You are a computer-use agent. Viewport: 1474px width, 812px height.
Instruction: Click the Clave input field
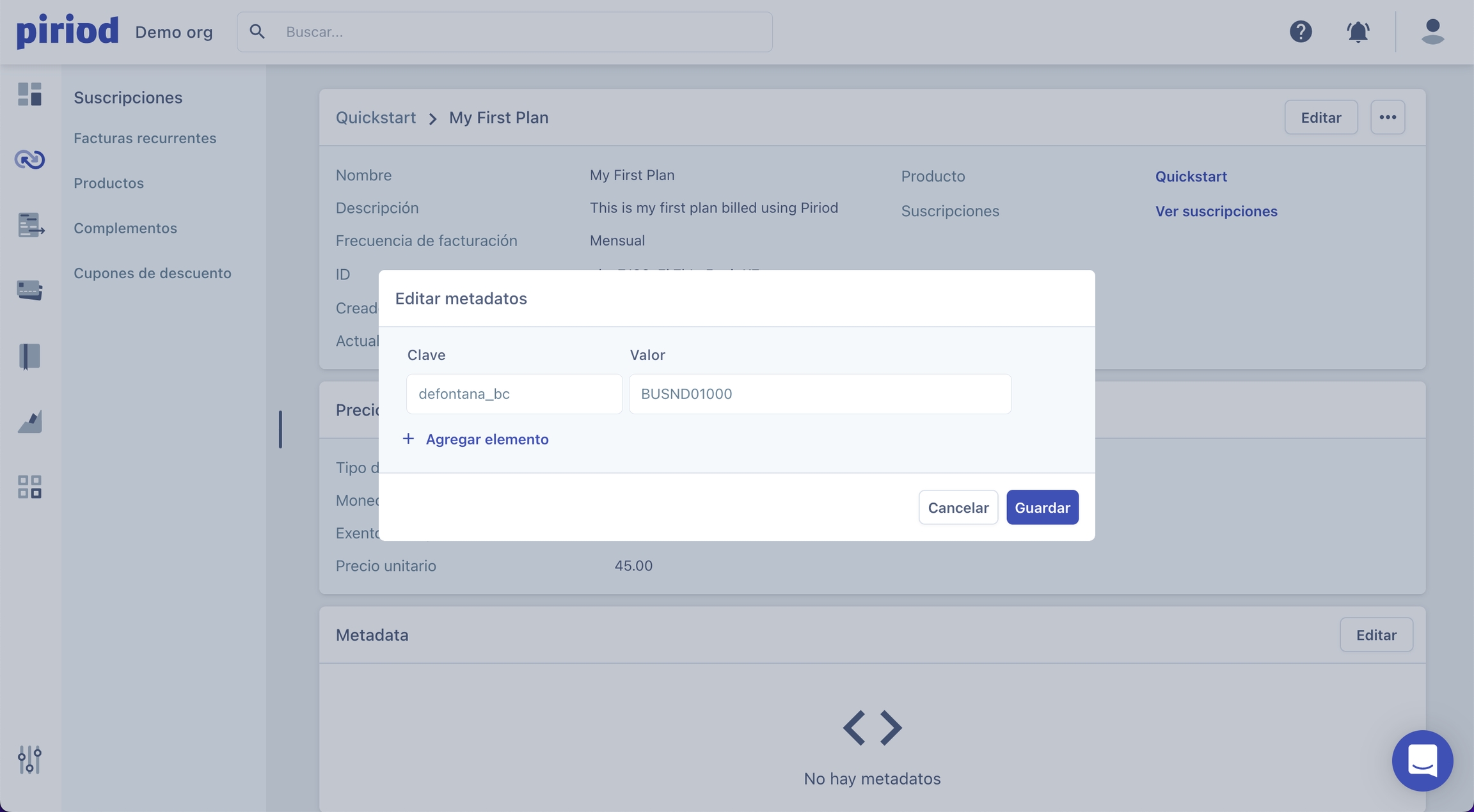(514, 394)
